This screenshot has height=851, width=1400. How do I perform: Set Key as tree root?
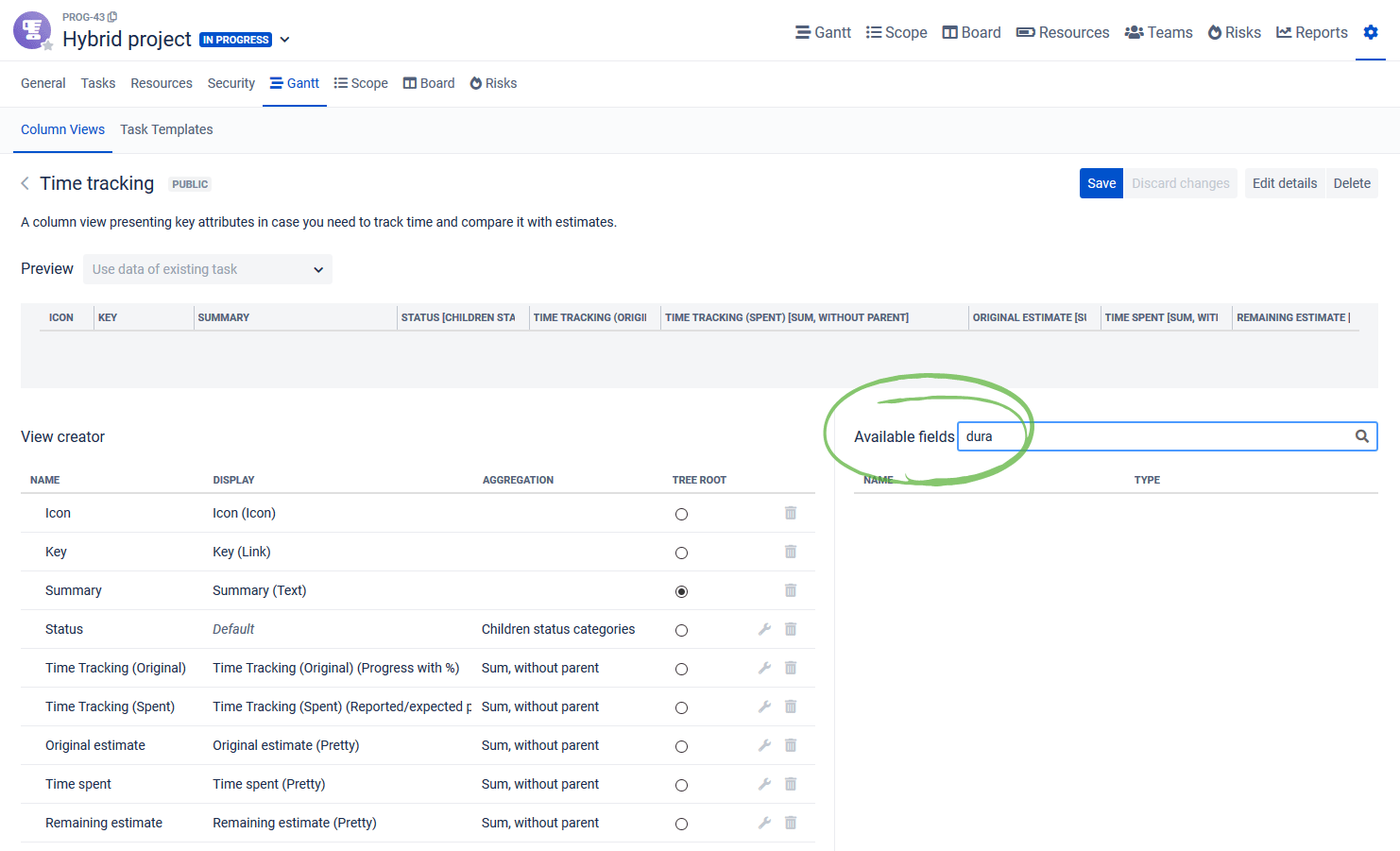tap(681, 552)
